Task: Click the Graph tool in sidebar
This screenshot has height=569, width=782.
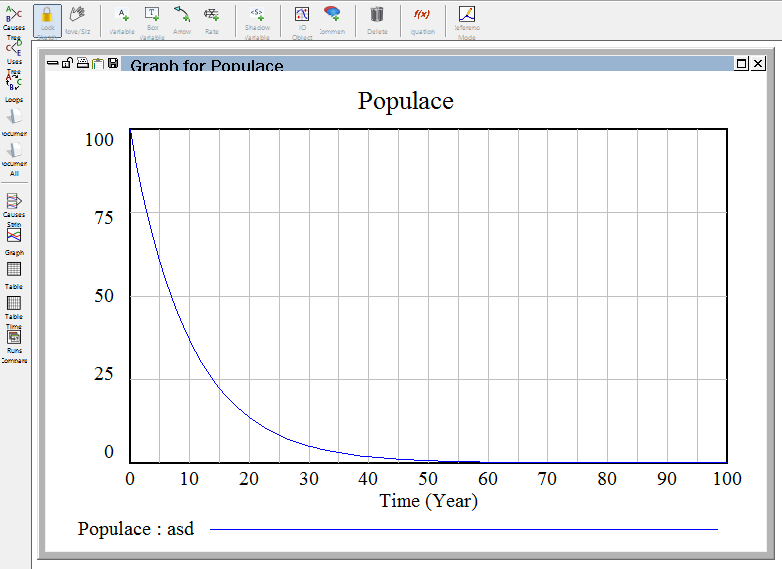Action: [14, 238]
